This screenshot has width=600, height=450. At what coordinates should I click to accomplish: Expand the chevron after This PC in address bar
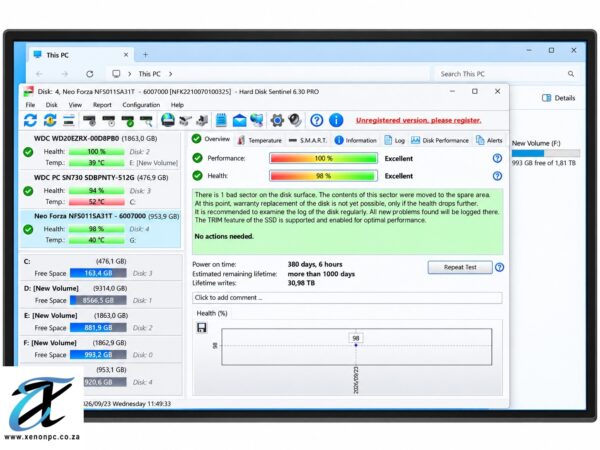170,74
